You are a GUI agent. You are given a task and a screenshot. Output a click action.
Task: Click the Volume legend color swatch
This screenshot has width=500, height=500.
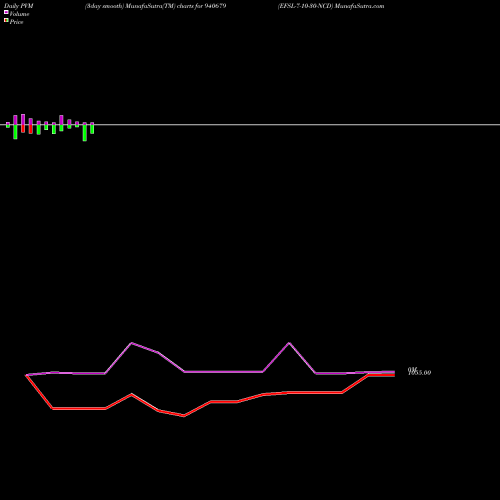pyautogui.click(x=6, y=12)
